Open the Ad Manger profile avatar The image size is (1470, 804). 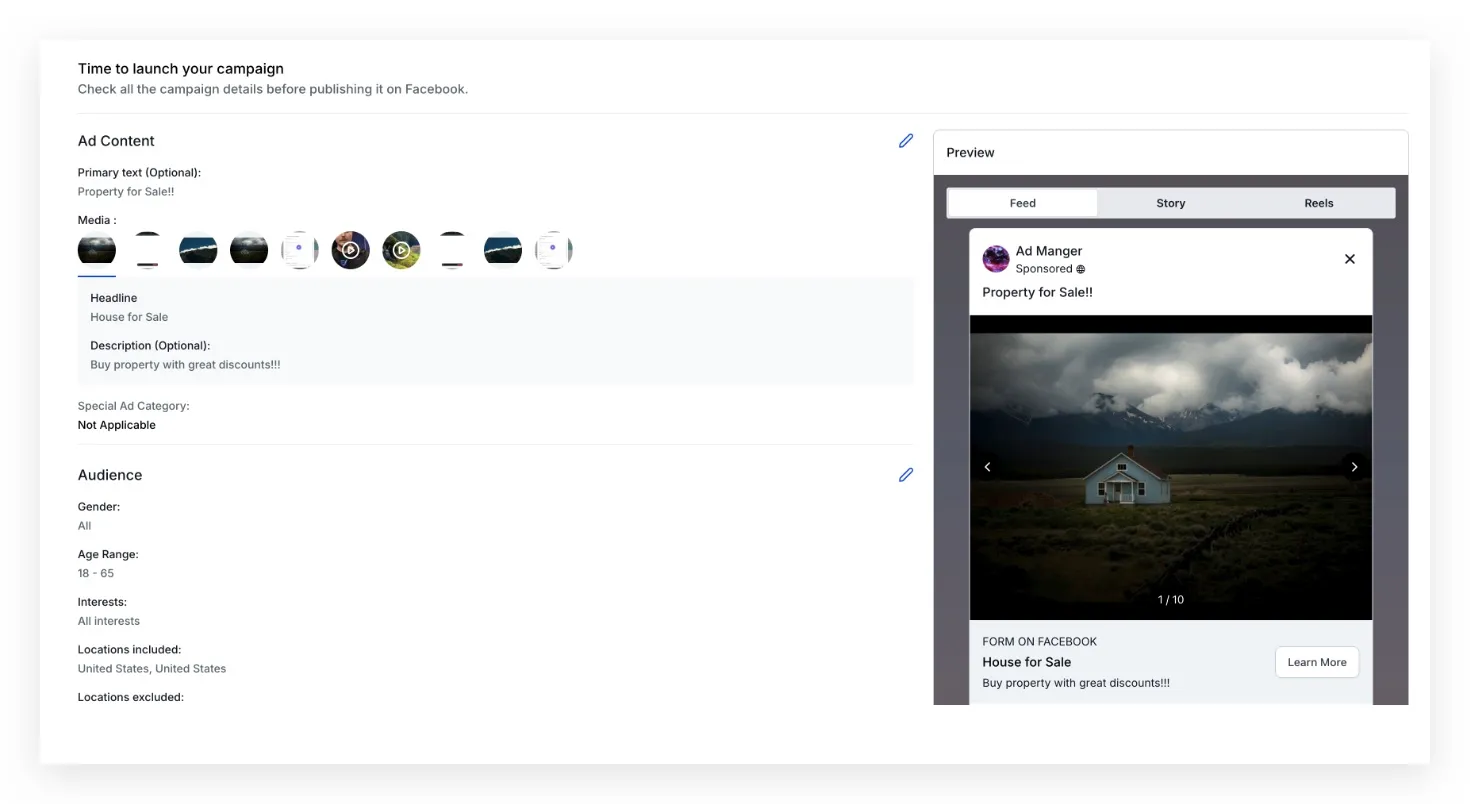[x=996, y=259]
